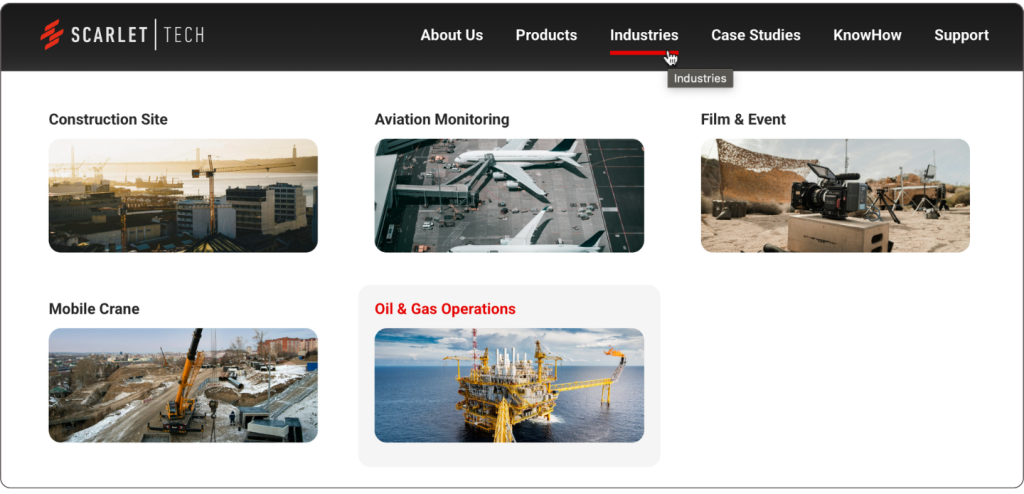Viewport: 1024px width, 494px height.
Task: Open the Products menu
Action: (546, 35)
